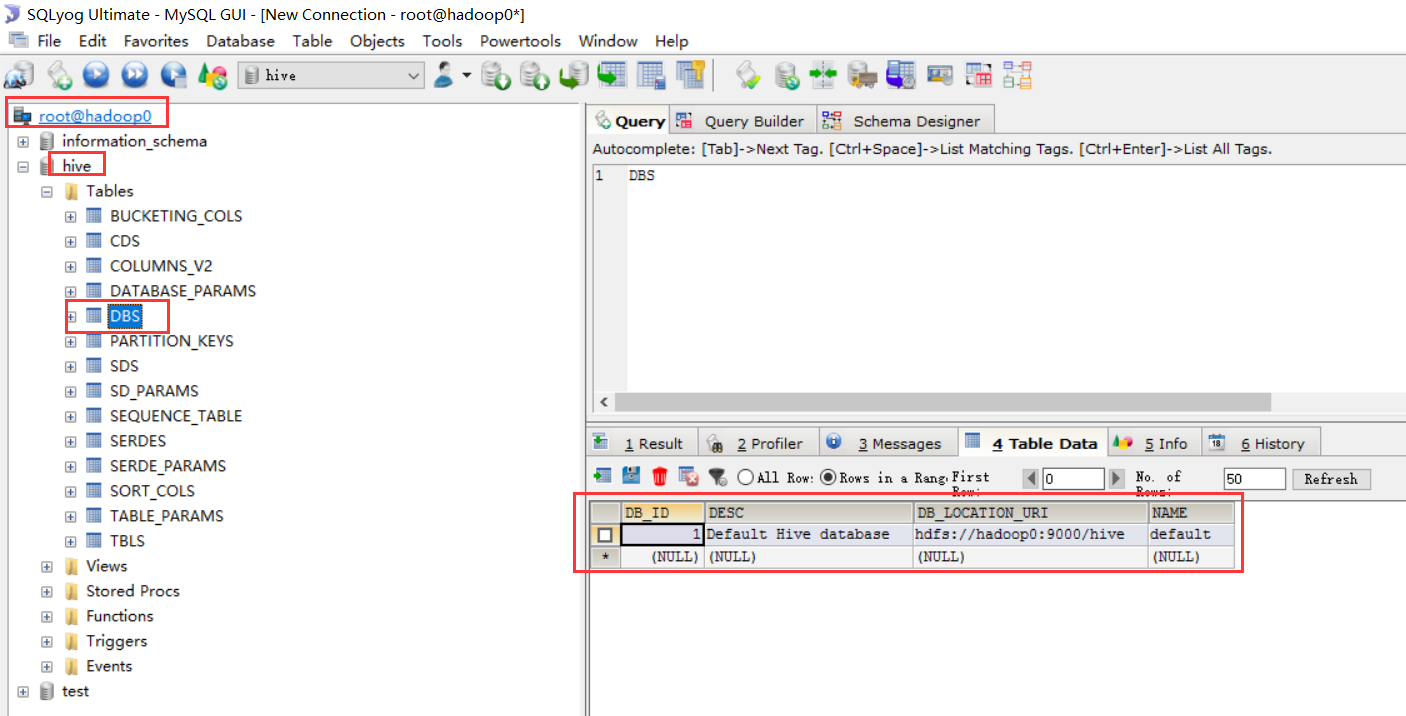Click the Execute Query play icon
Image resolution: width=1406 pixels, height=716 pixels.
coord(96,75)
